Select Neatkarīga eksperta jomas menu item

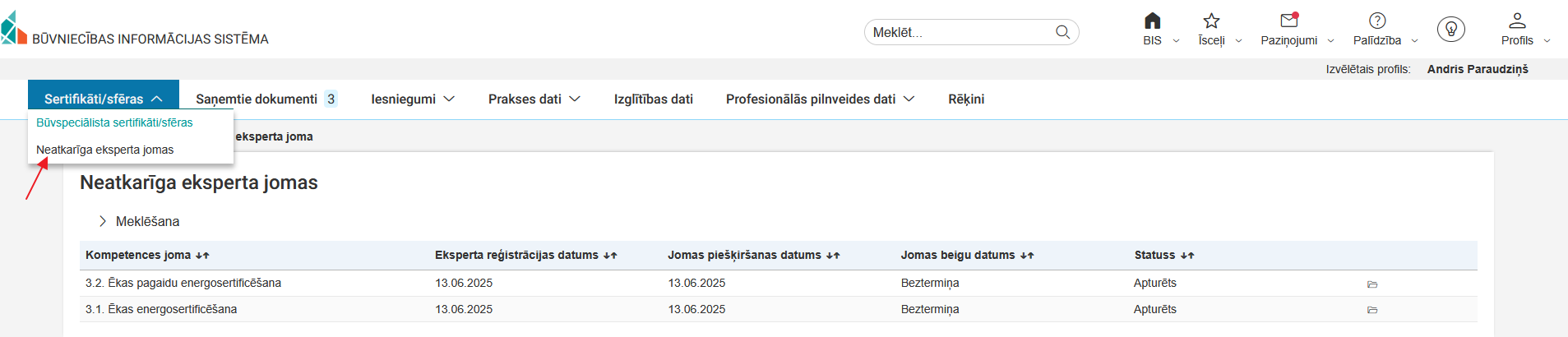[105, 150]
